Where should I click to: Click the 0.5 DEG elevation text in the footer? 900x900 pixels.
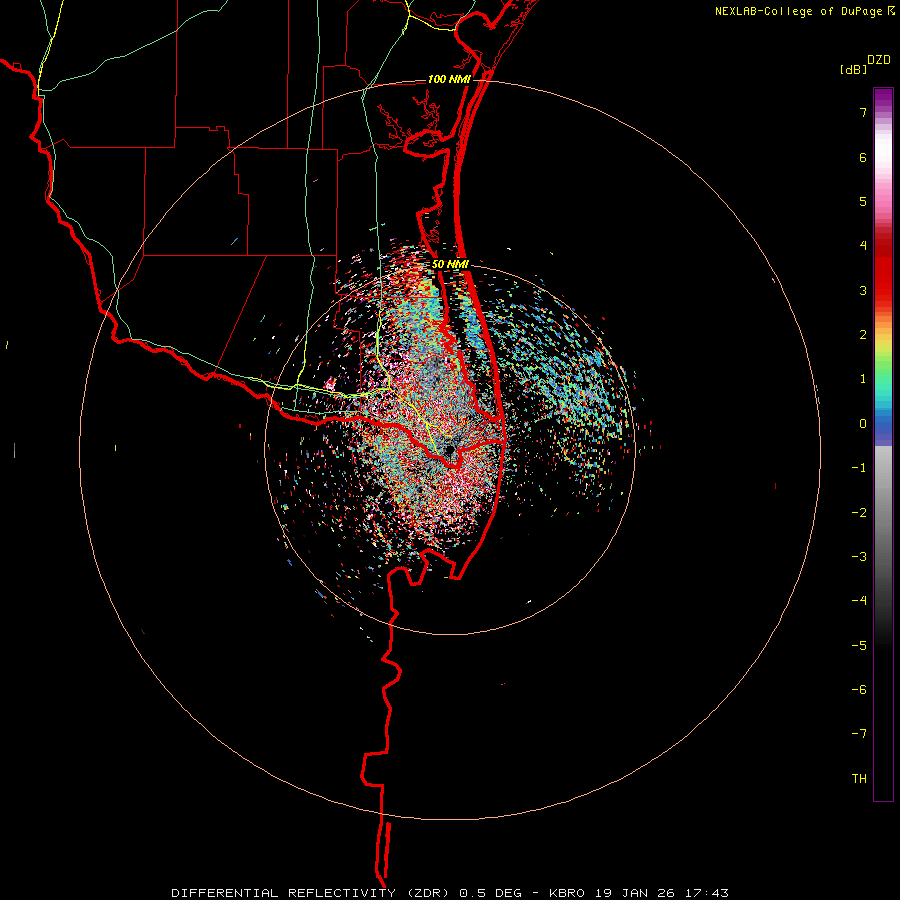[x=490, y=893]
